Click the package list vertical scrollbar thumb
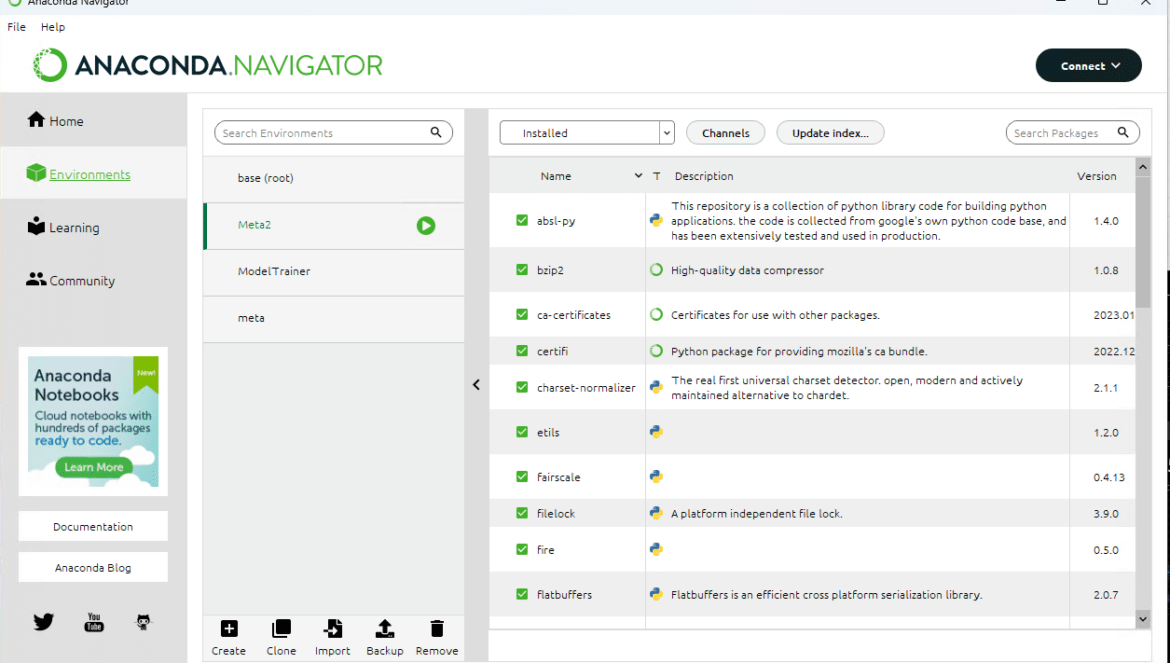The image size is (1170, 663). click(x=1142, y=242)
